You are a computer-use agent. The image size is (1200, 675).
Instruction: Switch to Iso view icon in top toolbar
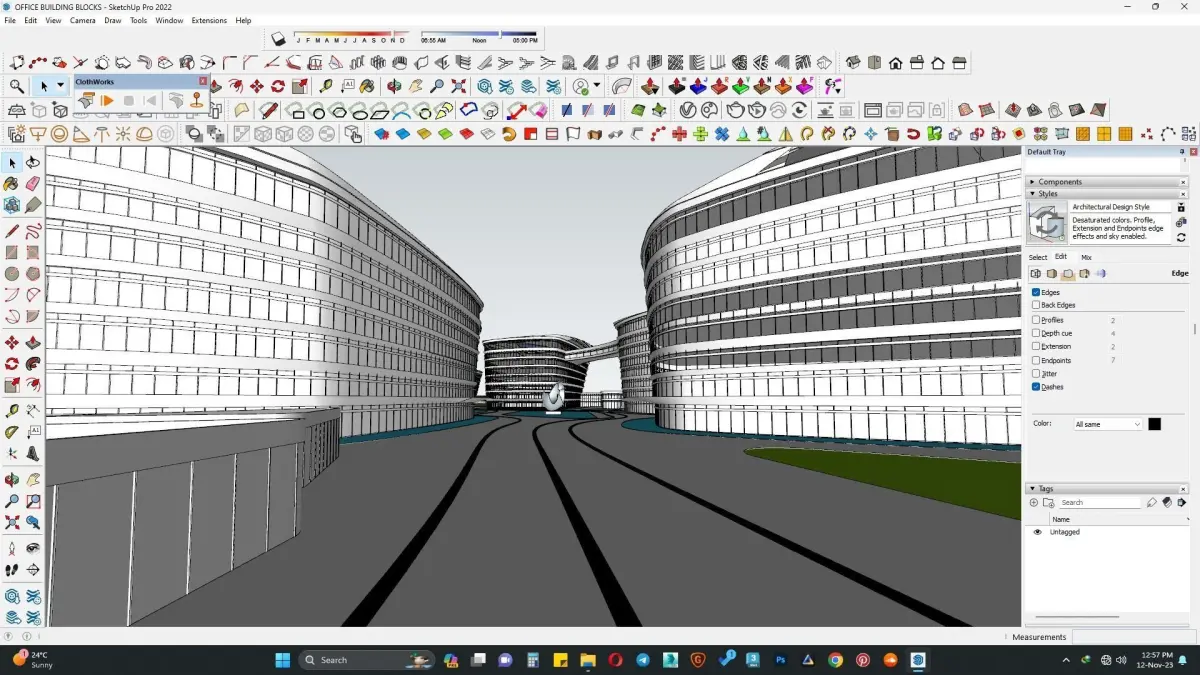[852, 63]
